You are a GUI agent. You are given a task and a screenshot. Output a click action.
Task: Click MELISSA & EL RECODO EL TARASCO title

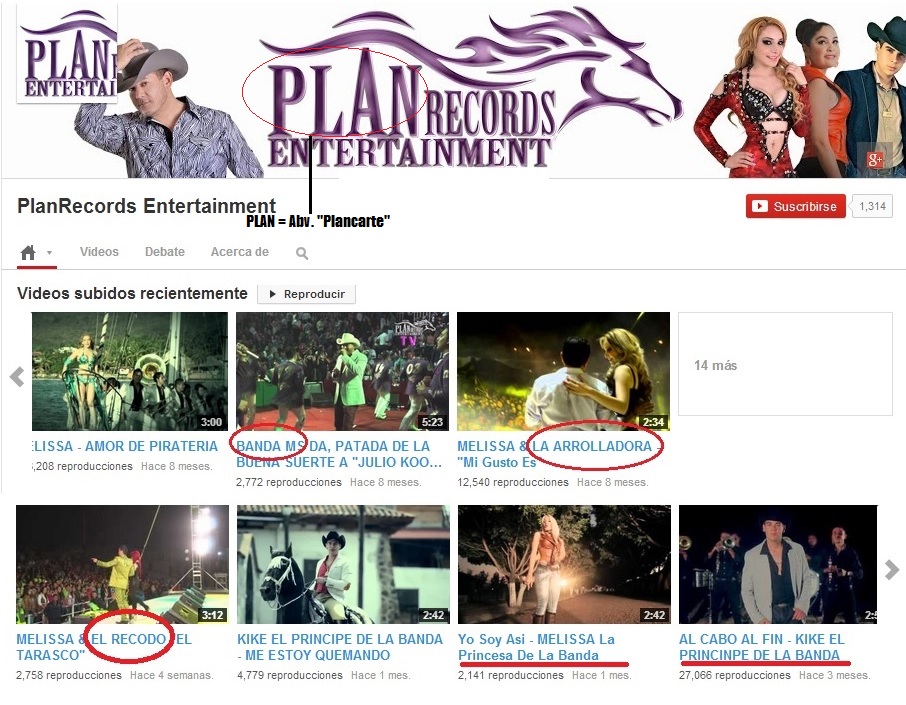104,647
